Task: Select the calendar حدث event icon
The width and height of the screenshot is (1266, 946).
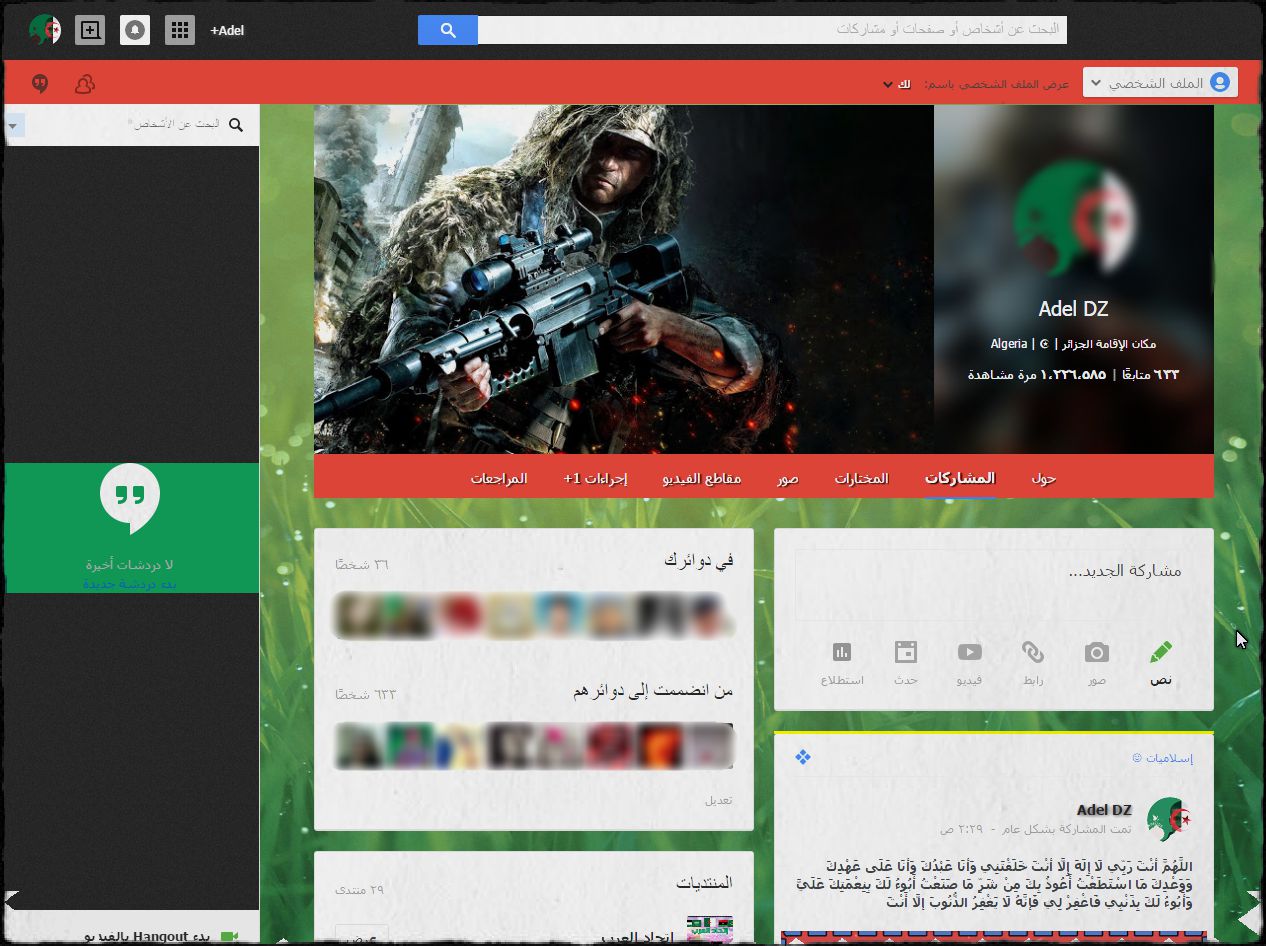Action: [906, 652]
